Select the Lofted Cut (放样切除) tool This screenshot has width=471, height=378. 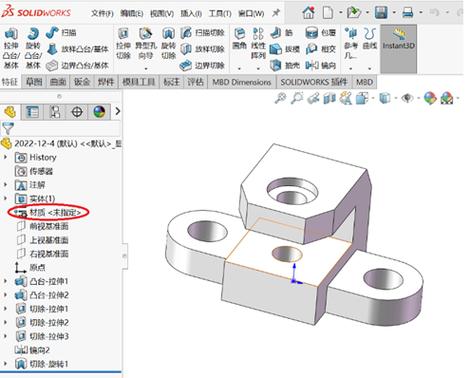[x=202, y=49]
